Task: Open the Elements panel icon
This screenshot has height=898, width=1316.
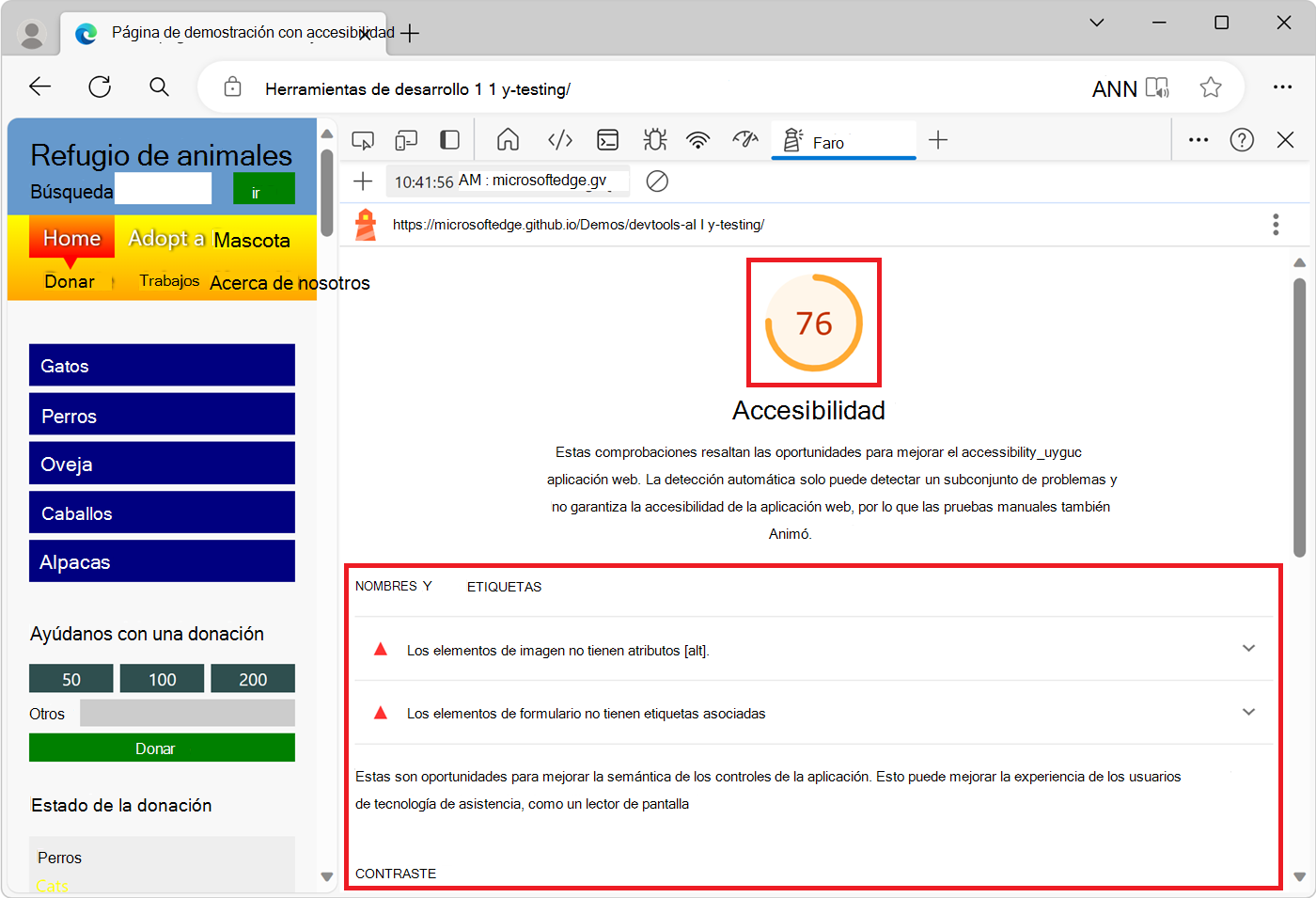Action: point(559,139)
